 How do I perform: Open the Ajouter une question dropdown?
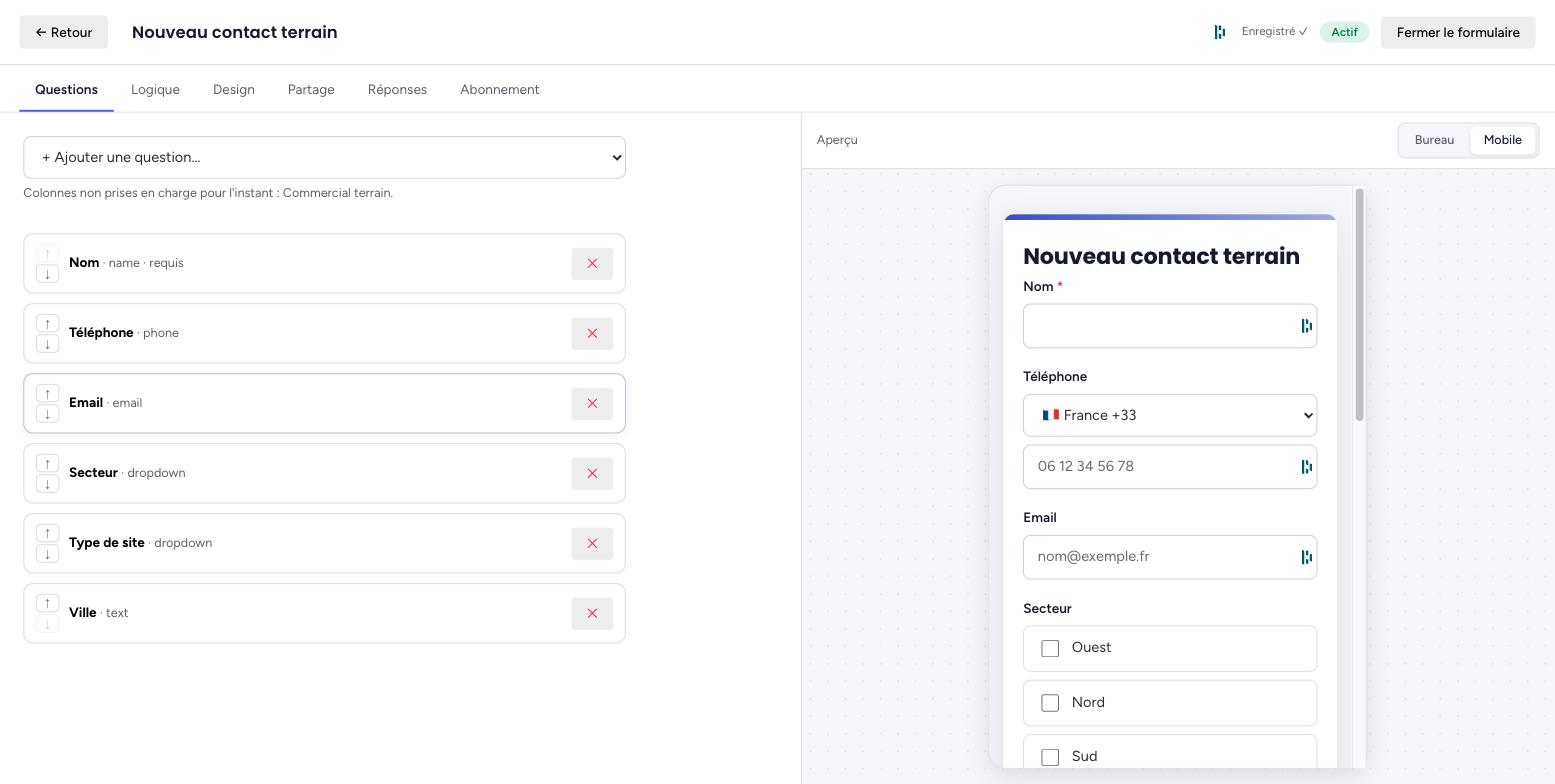(x=324, y=157)
